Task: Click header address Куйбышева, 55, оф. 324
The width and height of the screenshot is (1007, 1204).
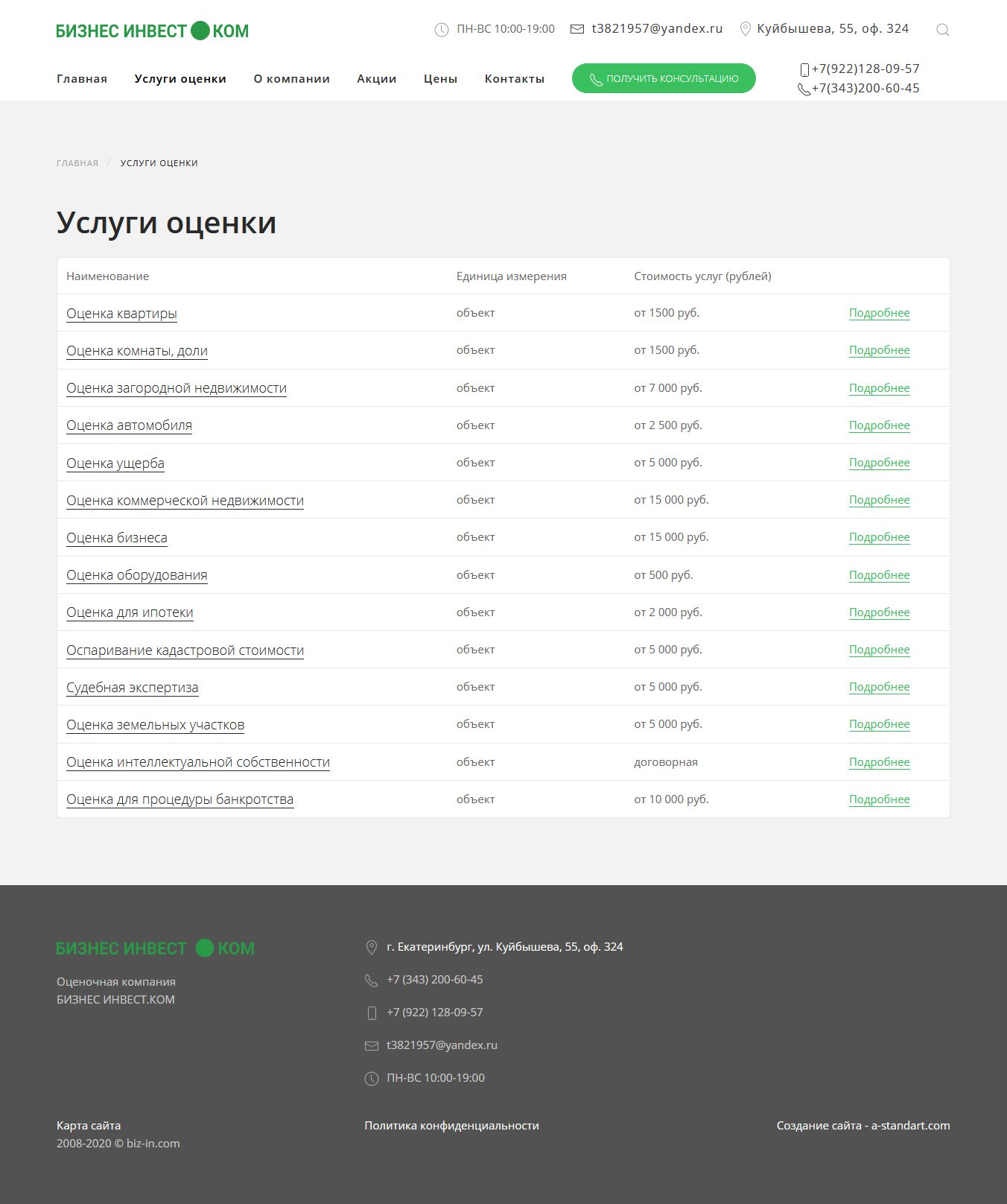Action: point(833,29)
